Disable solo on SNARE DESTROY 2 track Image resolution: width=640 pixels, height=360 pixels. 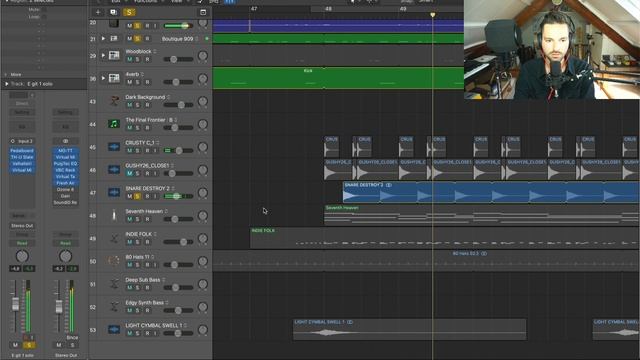click(x=138, y=197)
